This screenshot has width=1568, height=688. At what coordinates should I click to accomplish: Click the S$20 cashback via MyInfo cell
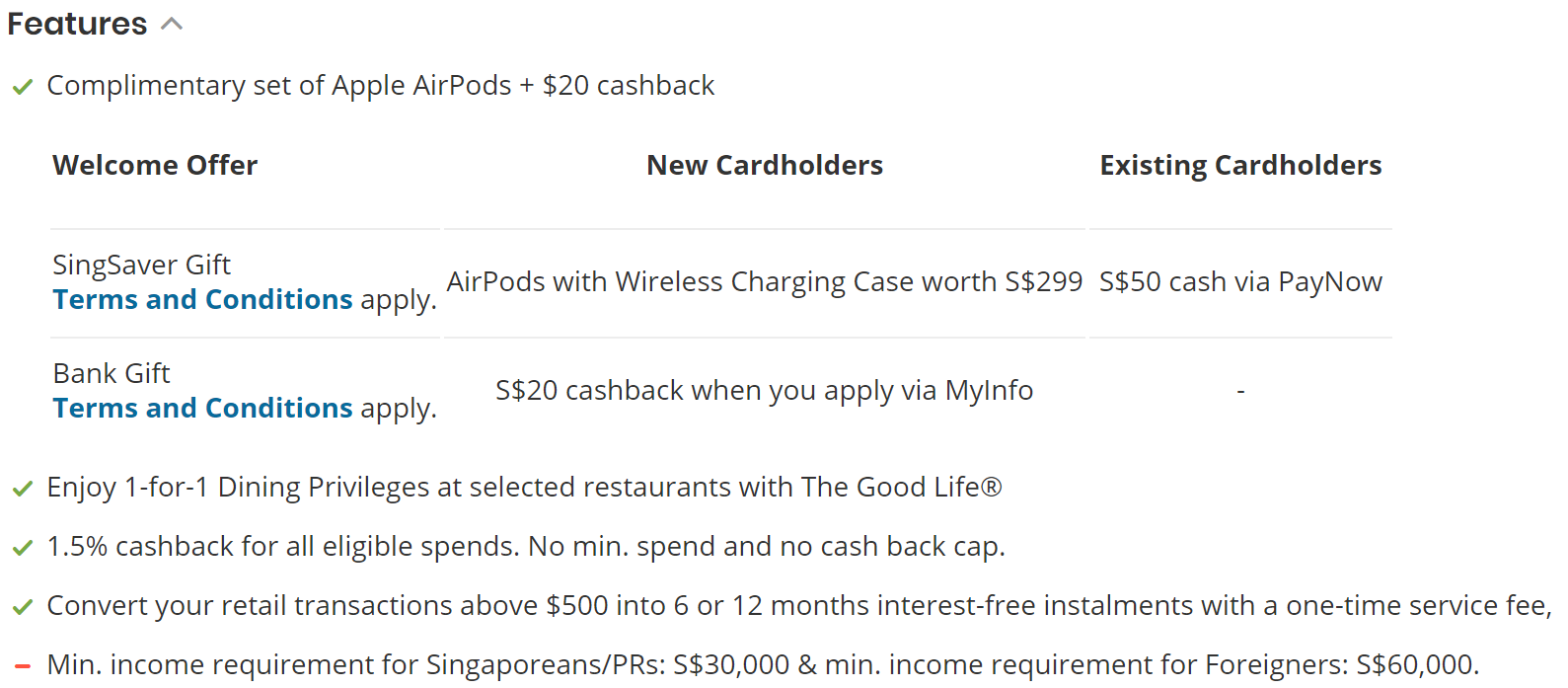pyautogui.click(x=765, y=391)
